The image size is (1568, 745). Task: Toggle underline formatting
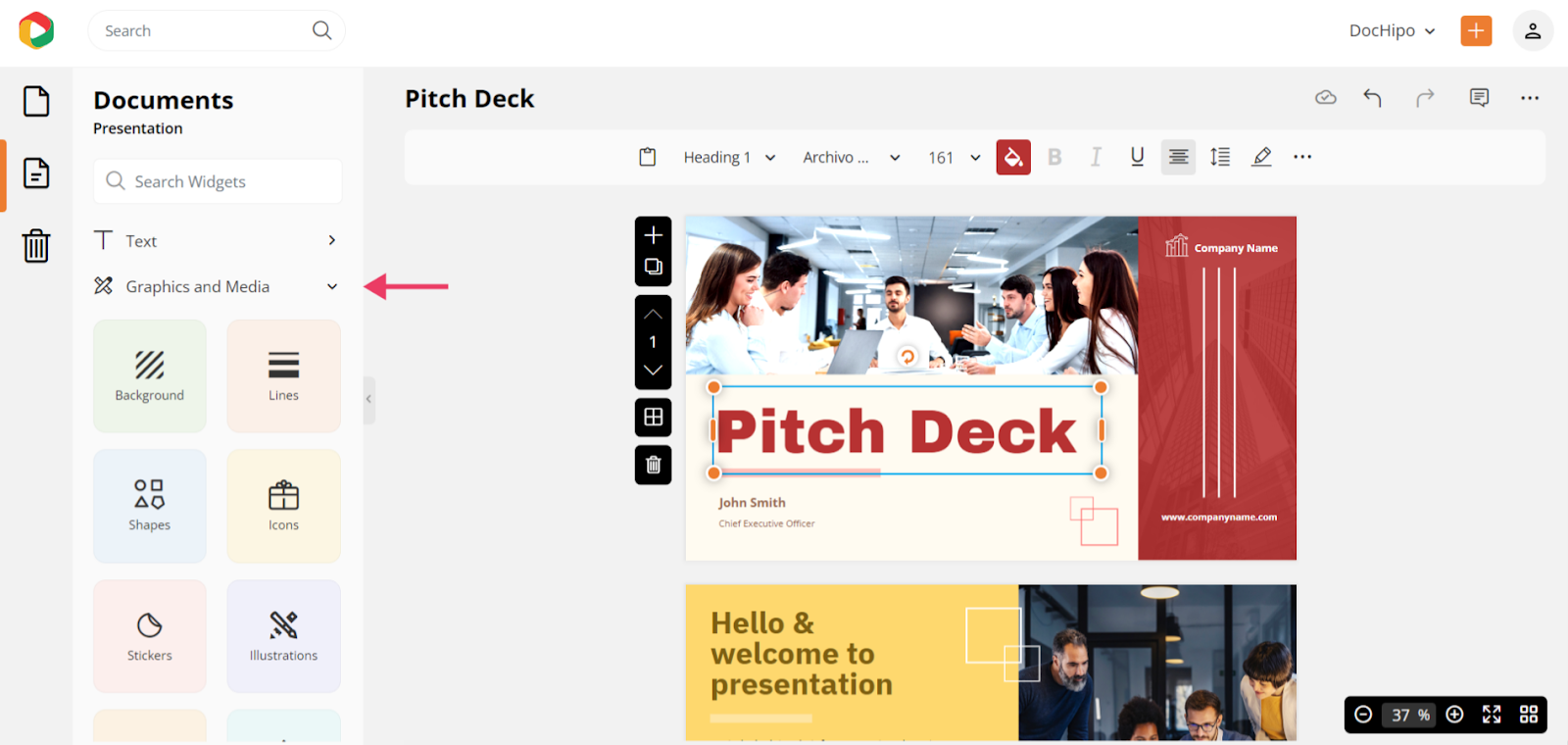[x=1137, y=157]
